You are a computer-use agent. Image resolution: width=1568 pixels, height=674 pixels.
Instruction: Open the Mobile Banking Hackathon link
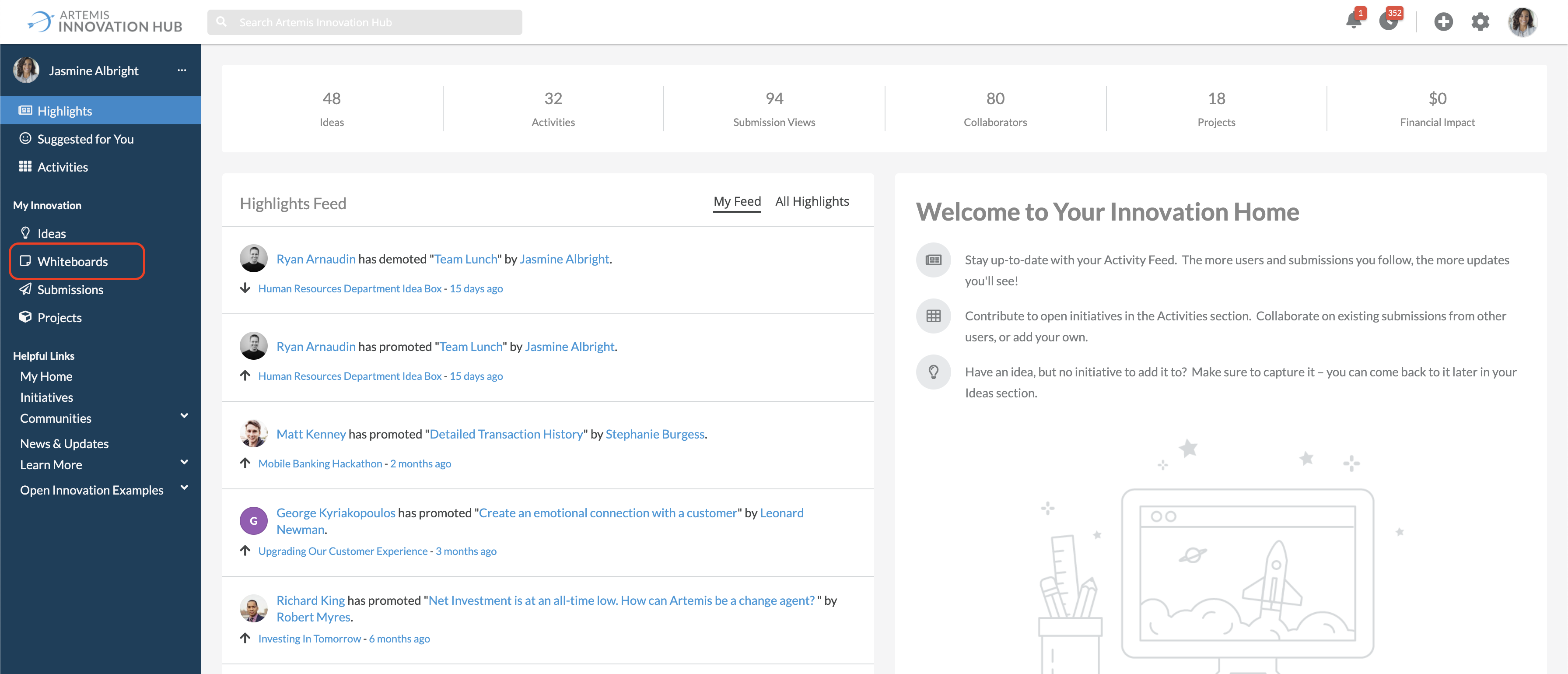(320, 463)
